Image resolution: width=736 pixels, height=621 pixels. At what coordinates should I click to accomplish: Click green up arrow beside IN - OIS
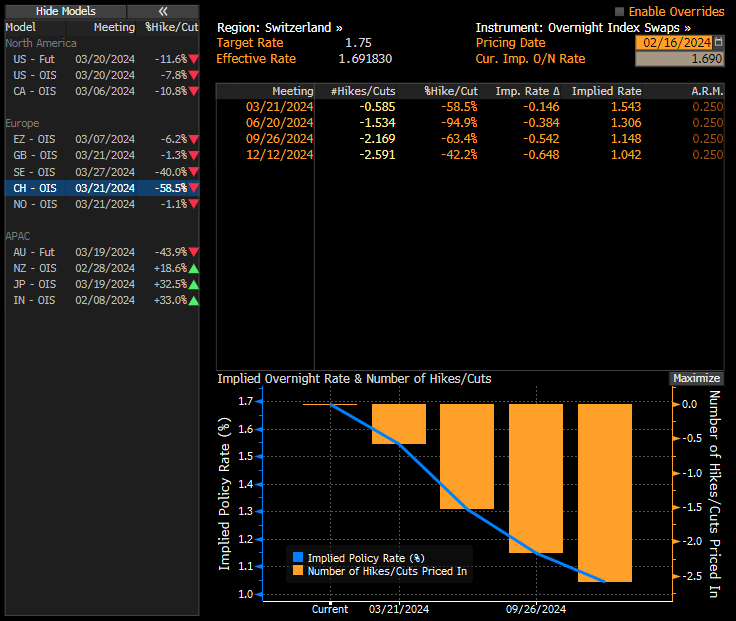[x=193, y=300]
